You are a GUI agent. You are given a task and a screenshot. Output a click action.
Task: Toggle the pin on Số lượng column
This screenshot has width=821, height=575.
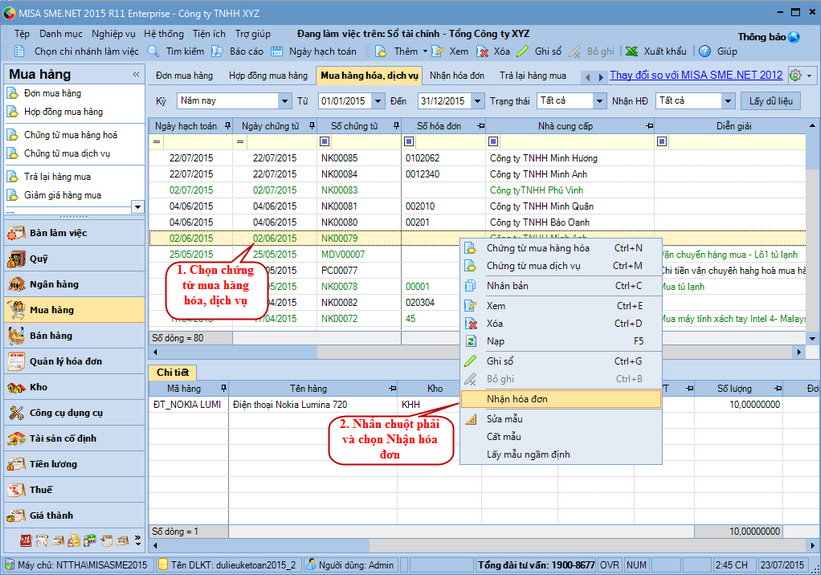(778, 388)
